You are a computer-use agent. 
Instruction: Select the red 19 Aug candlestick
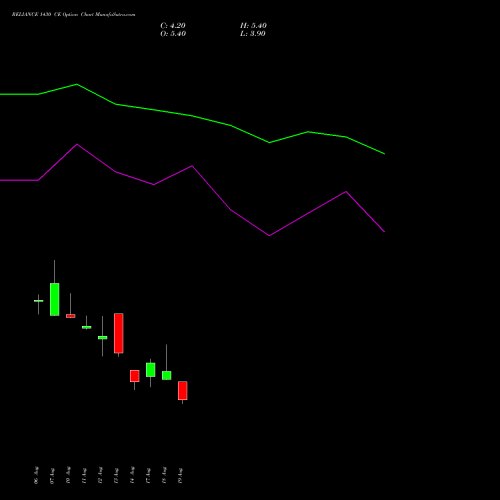pos(183,390)
